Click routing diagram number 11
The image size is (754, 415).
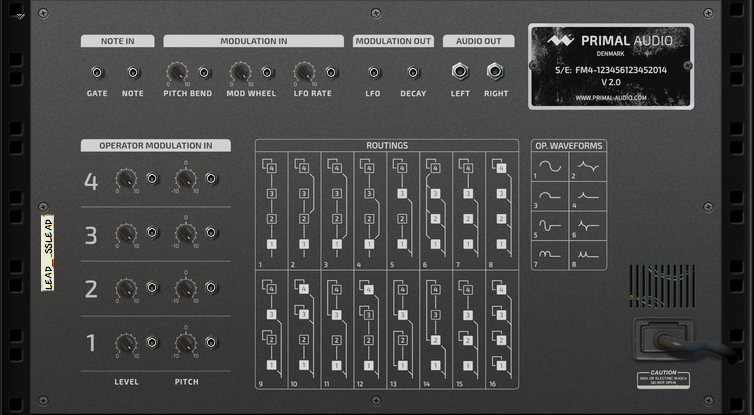(x=337, y=329)
